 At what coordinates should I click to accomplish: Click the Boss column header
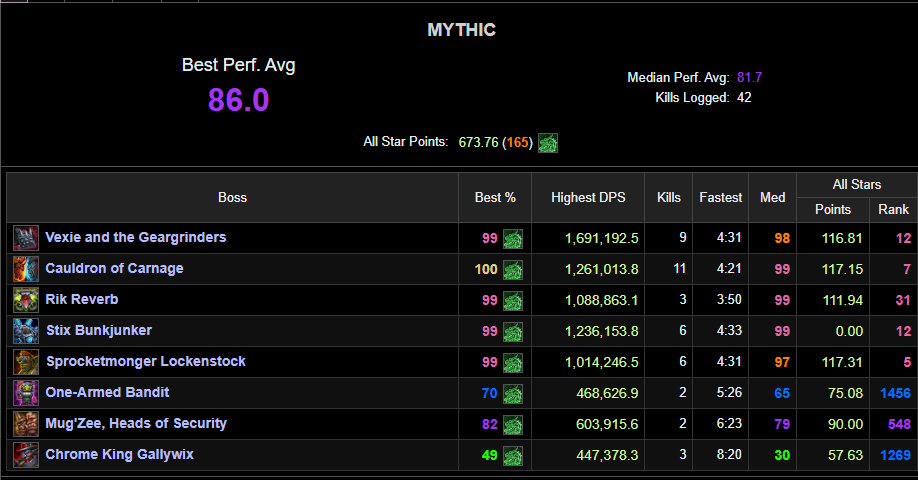[232, 197]
